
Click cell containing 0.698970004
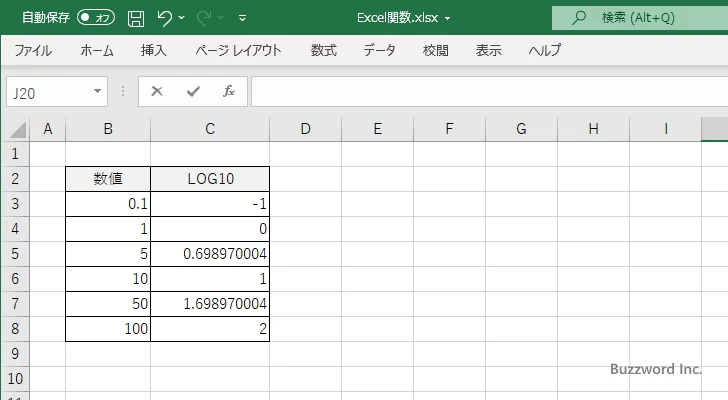point(210,254)
